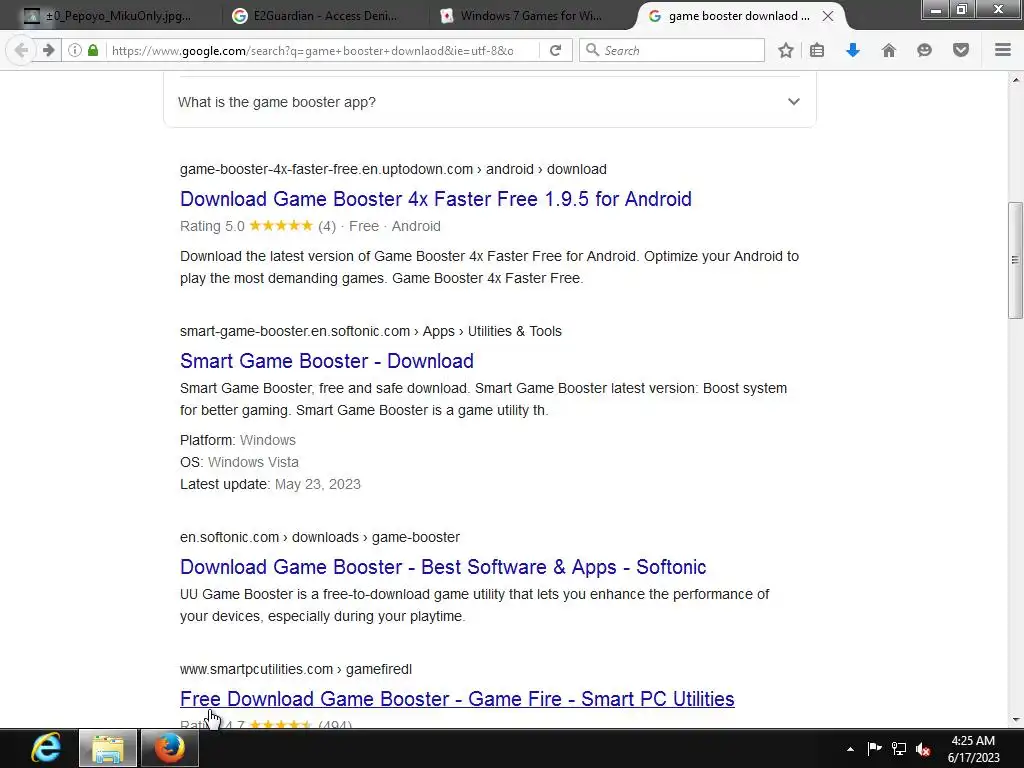Go back to the previous page
Image resolution: width=1024 pixels, height=768 pixels.
(21, 50)
